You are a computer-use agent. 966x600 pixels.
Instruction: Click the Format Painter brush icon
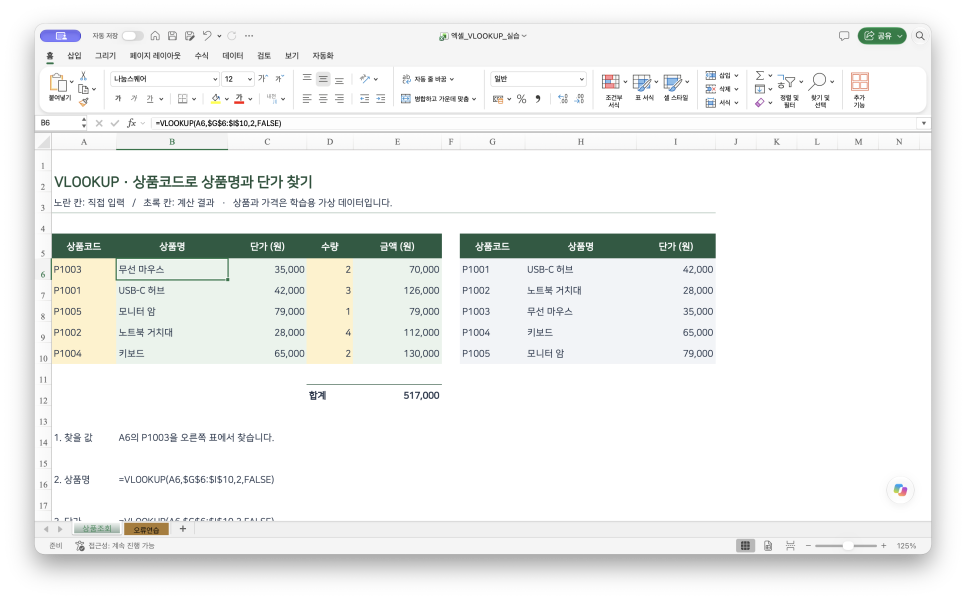tap(84, 102)
